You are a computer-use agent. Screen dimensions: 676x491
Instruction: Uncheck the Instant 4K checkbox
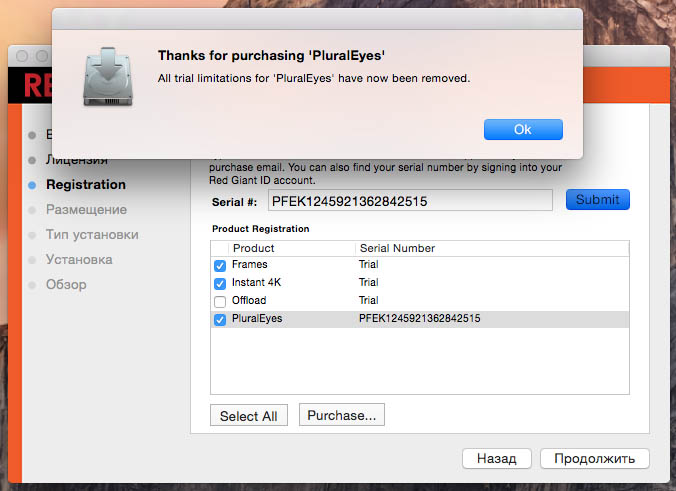pyautogui.click(x=220, y=283)
